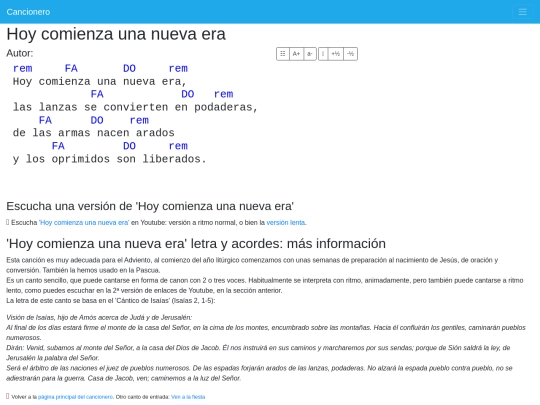The height and width of the screenshot is (405, 540).
Task: Click sentence 'Es un canto sencillo'
Action: pyautogui.click(x=264, y=285)
